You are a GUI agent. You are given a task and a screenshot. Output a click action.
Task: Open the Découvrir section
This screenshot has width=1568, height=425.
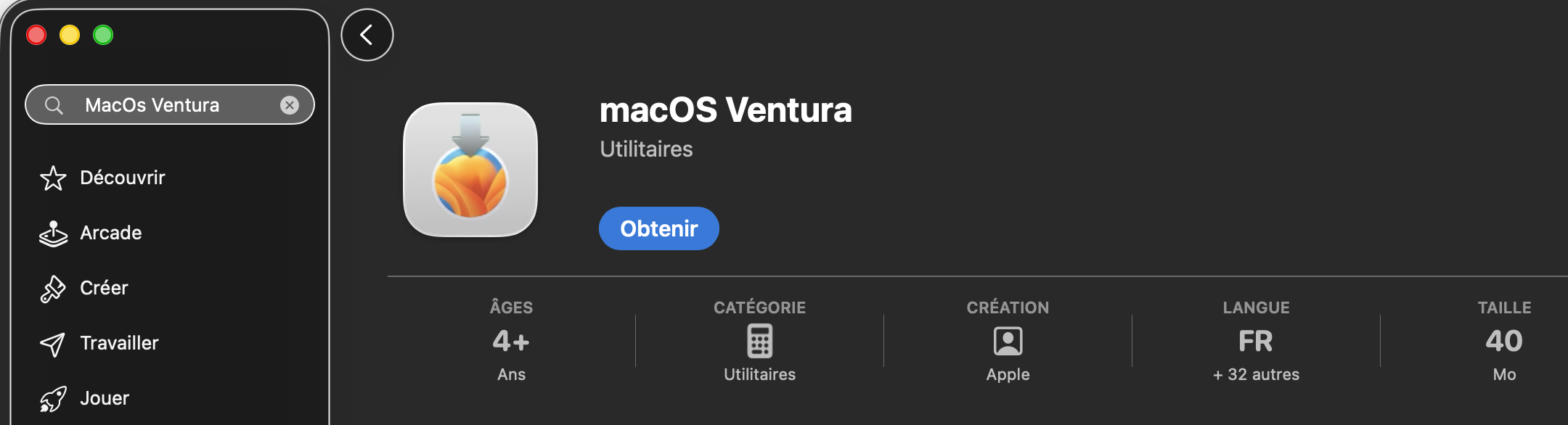(123, 178)
